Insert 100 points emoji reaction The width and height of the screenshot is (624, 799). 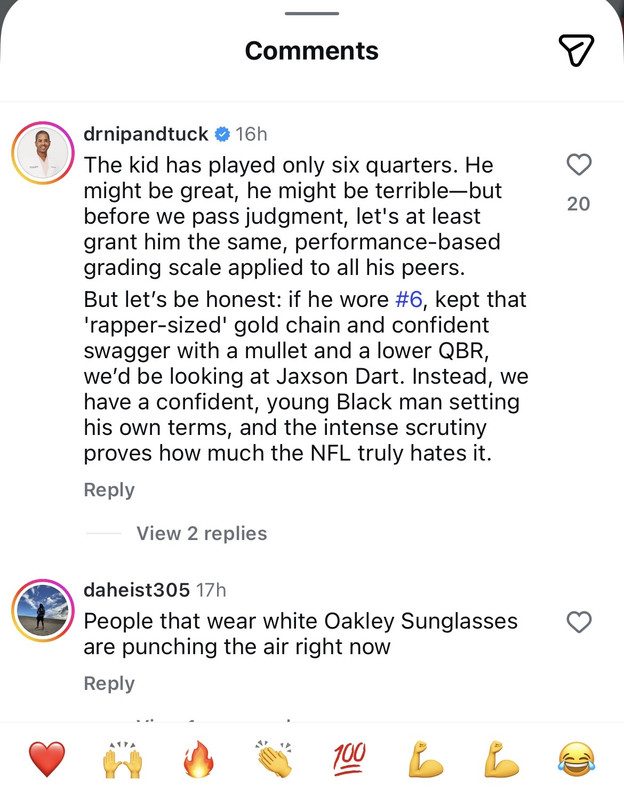pos(349,759)
